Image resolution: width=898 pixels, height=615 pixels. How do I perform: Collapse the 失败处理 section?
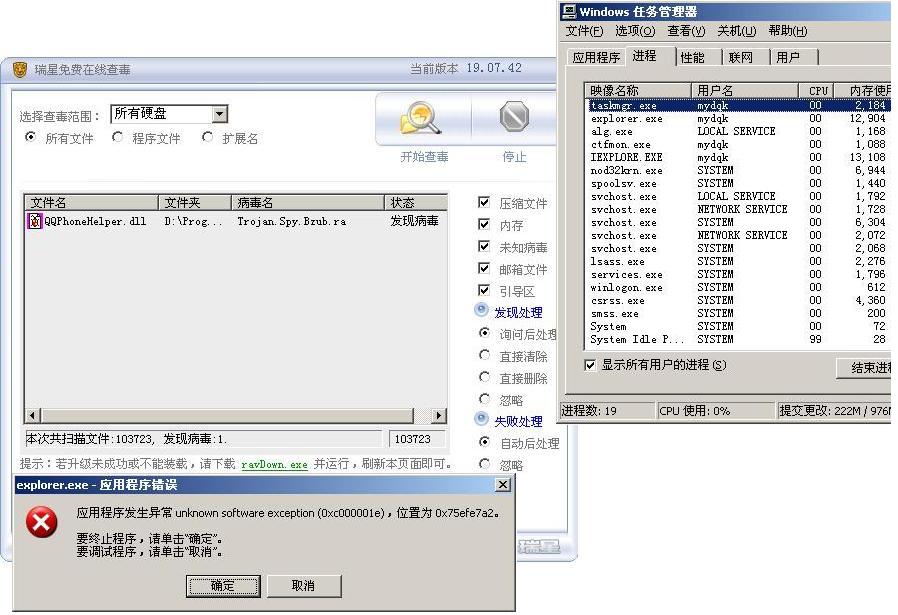tap(482, 419)
